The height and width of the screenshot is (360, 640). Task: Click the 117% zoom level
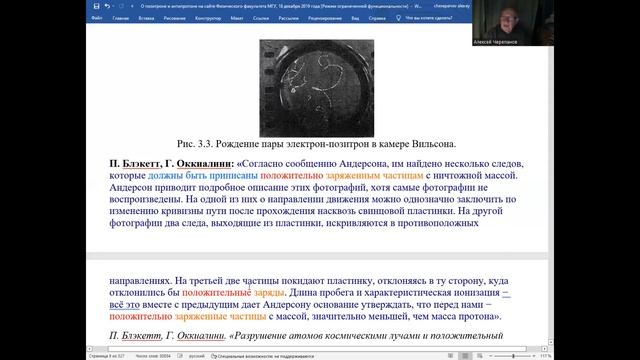(545, 356)
